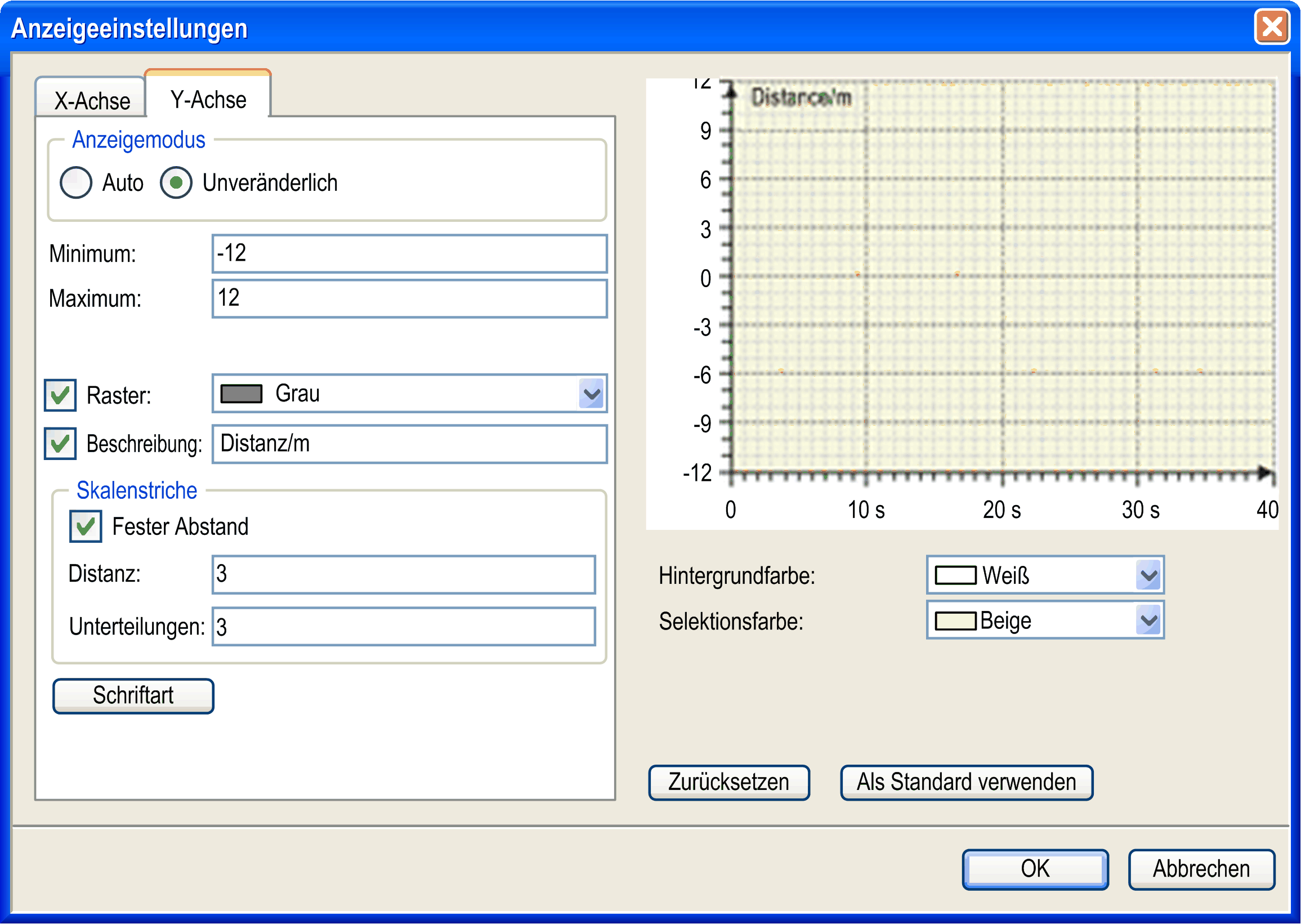Click the Distanz input field
This screenshot has width=1301, height=924.
[x=404, y=575]
